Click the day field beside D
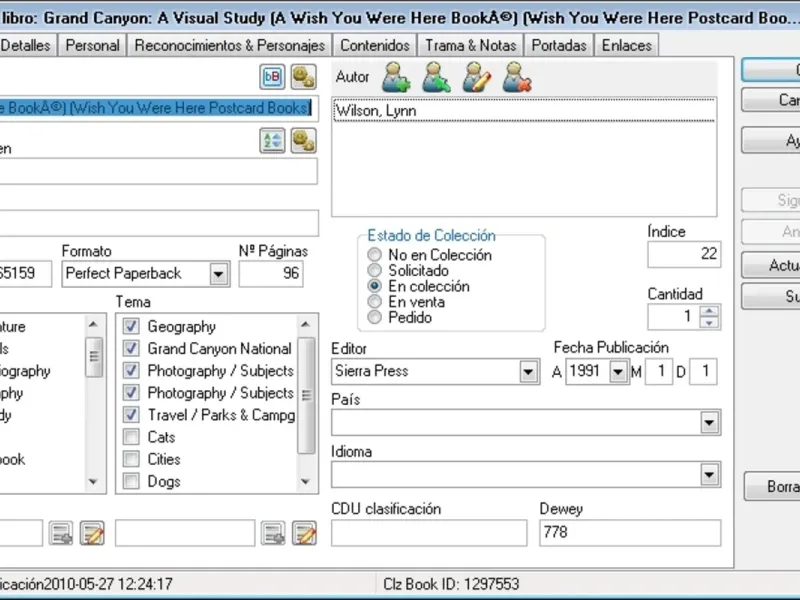 (x=703, y=371)
